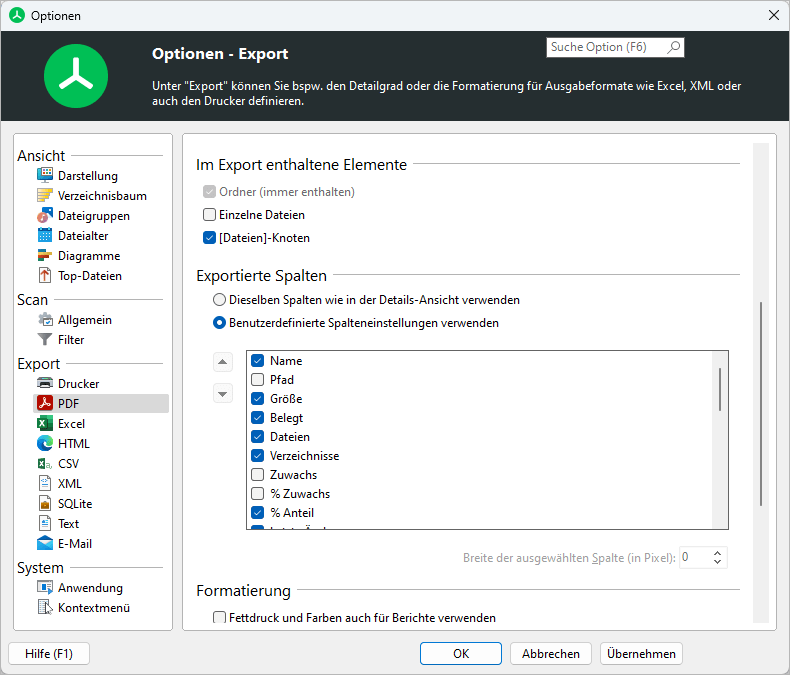Go to the Kontextmenü options page

[94, 608]
